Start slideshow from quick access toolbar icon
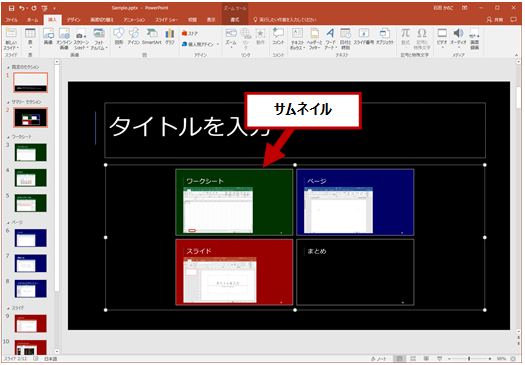The height and width of the screenshot is (365, 525). tap(44, 8)
